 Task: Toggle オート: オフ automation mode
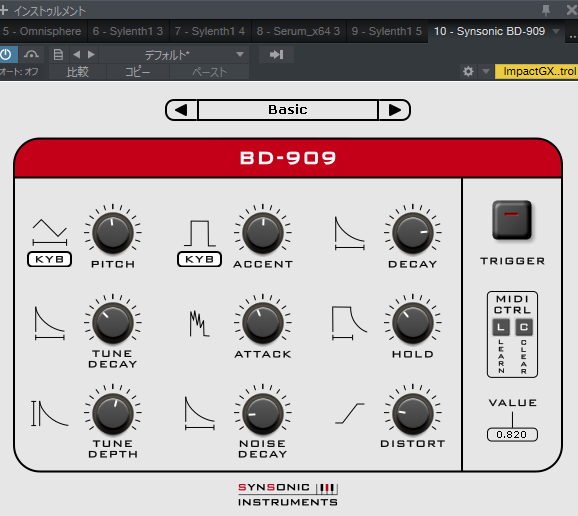click(x=19, y=71)
